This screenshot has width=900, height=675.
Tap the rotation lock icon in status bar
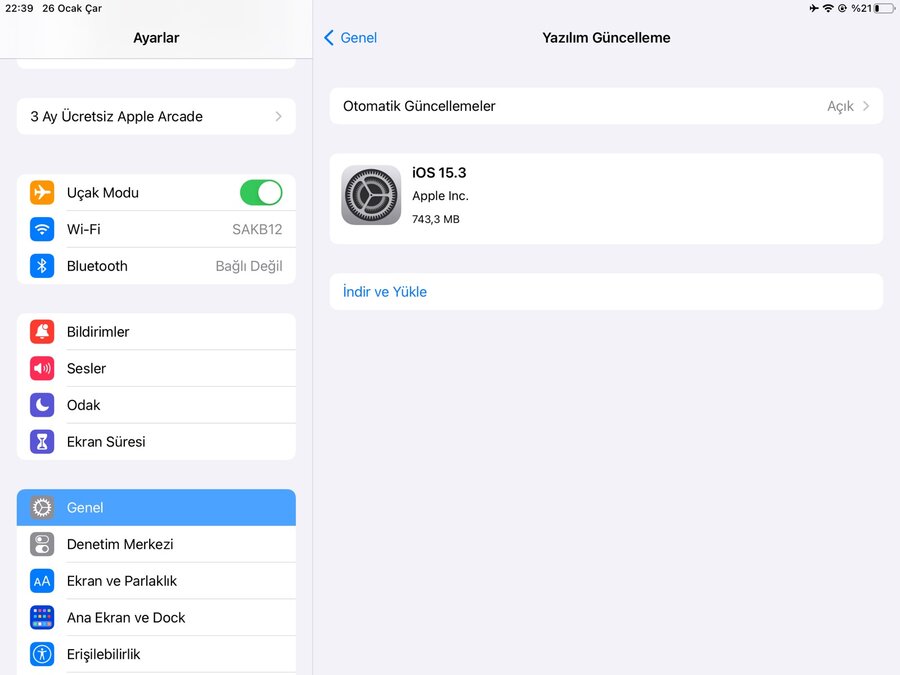[842, 8]
